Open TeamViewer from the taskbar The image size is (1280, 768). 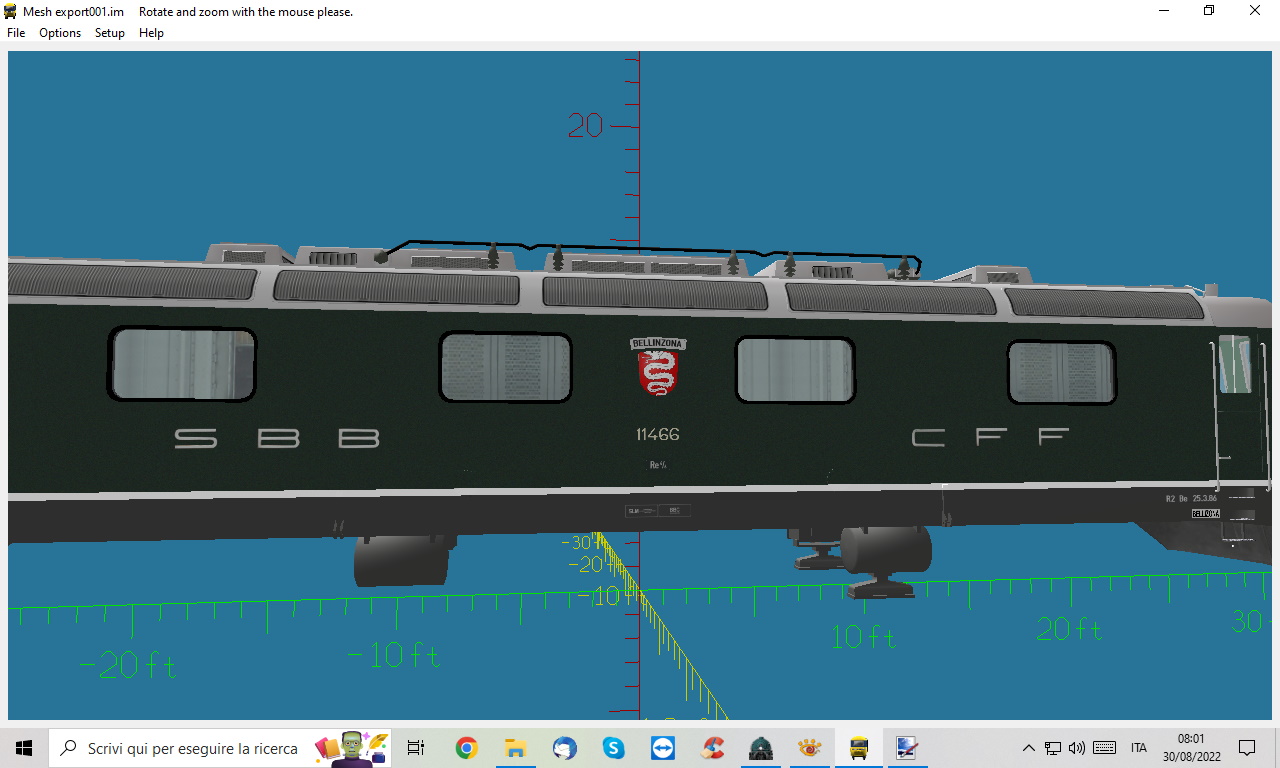tap(662, 748)
